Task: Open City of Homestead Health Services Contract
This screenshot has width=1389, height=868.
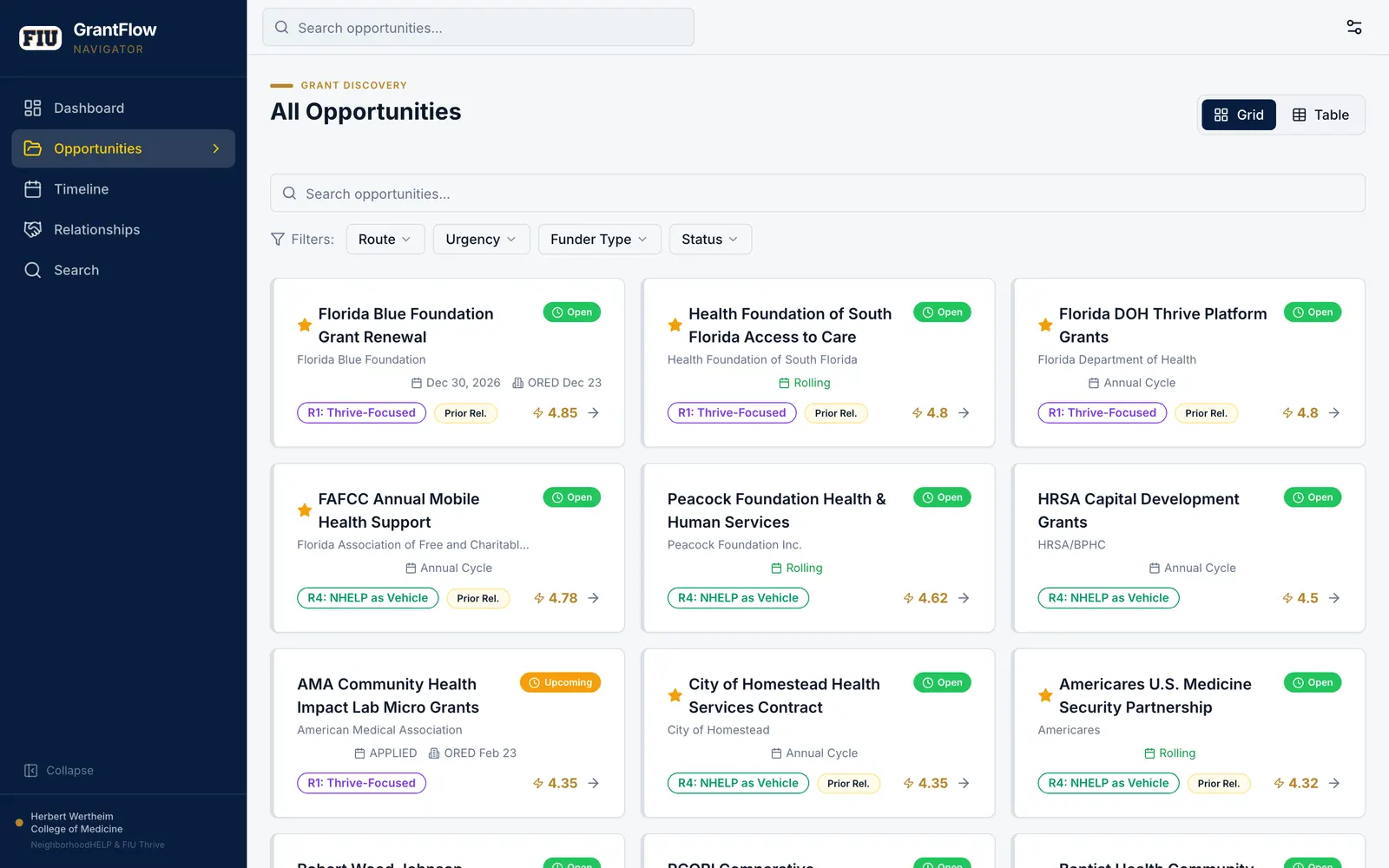Action: click(784, 695)
